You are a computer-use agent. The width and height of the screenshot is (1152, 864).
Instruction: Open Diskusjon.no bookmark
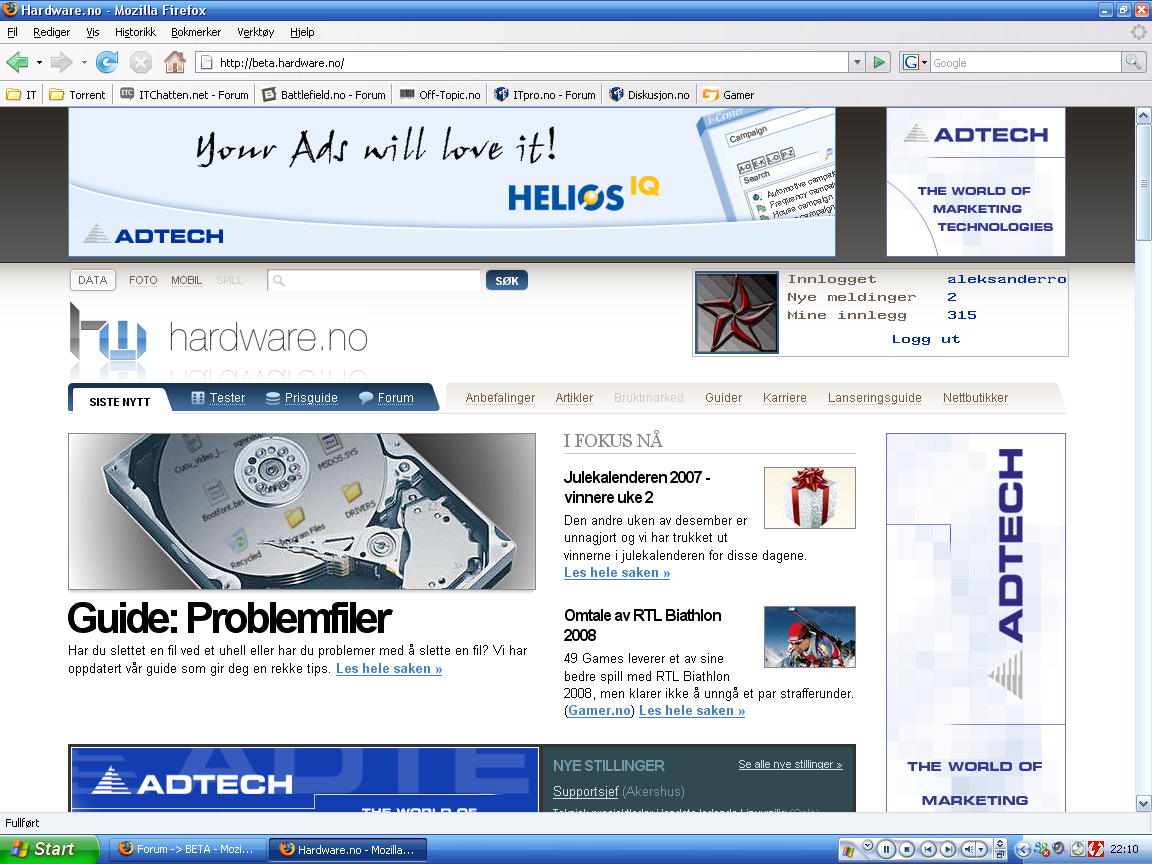649,95
